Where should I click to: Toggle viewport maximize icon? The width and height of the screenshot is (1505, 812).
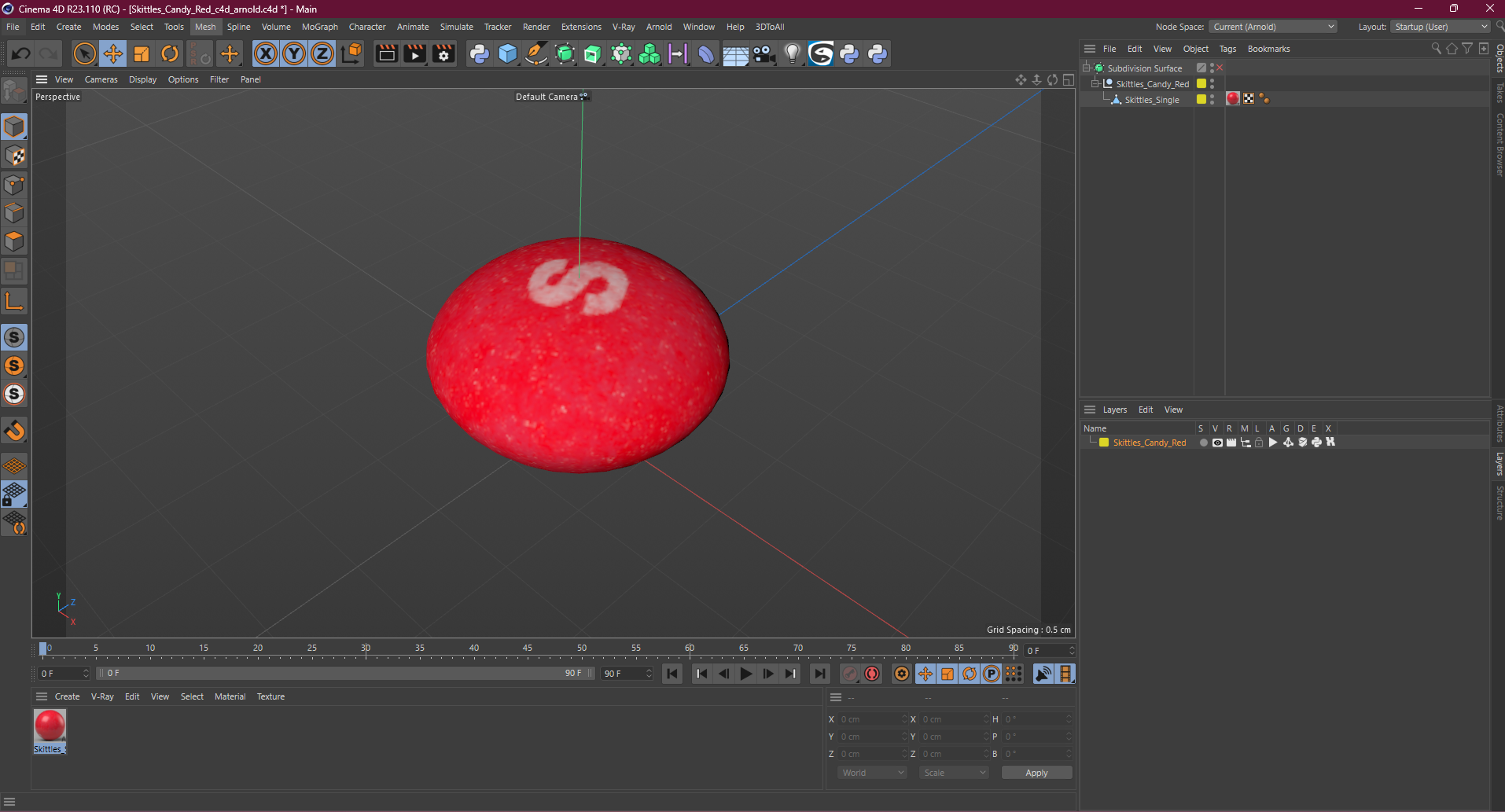tap(1069, 79)
